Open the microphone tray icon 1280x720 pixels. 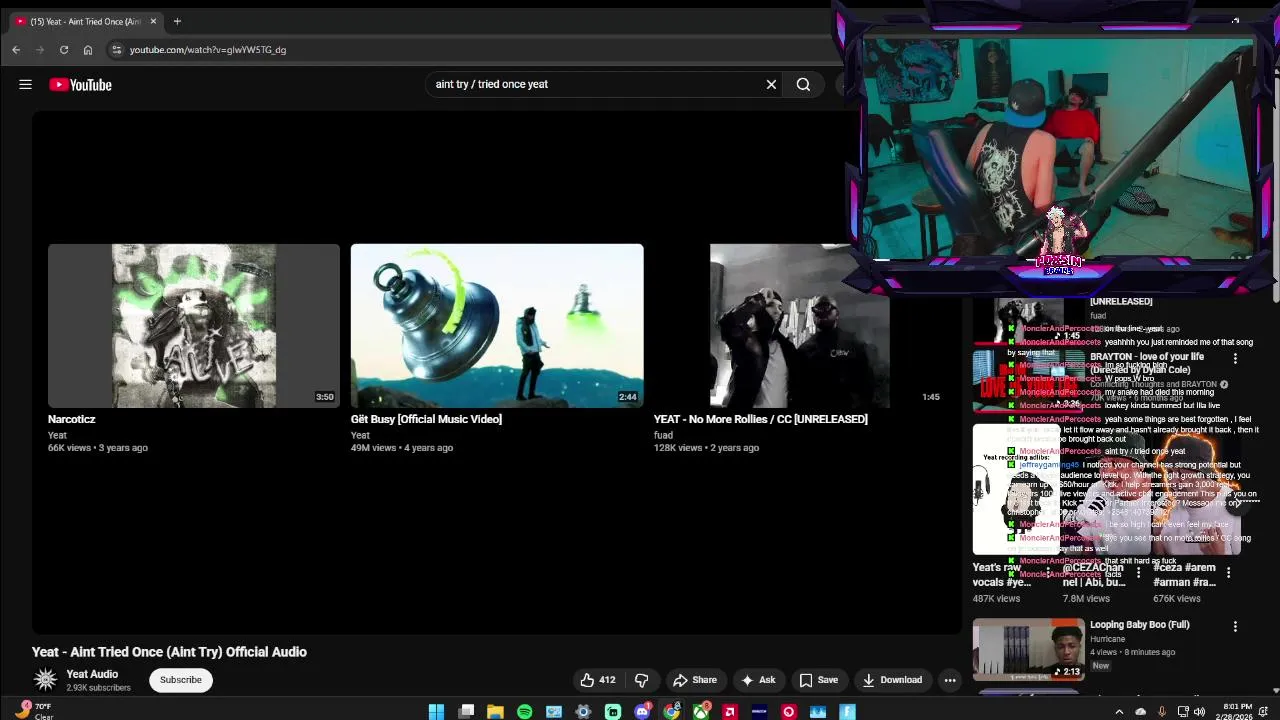[x=1162, y=712]
